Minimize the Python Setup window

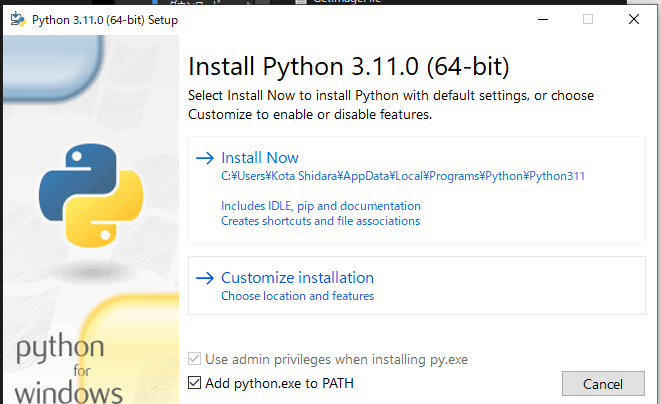tap(543, 19)
